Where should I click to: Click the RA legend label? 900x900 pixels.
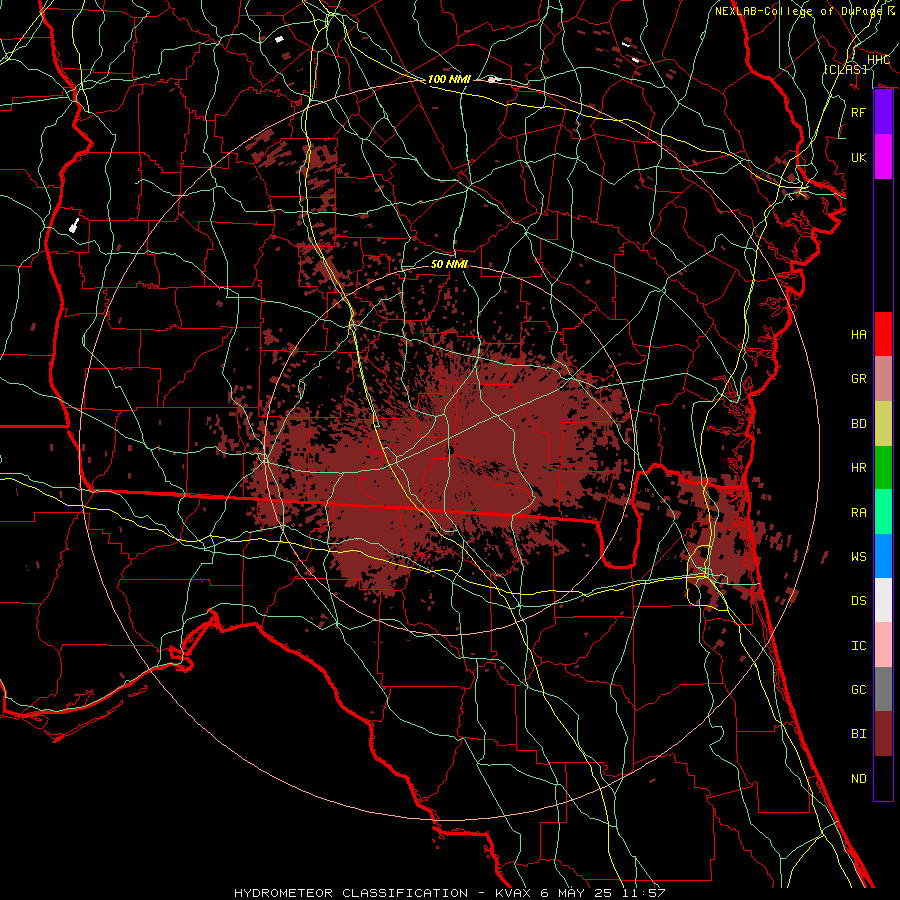coord(859,513)
